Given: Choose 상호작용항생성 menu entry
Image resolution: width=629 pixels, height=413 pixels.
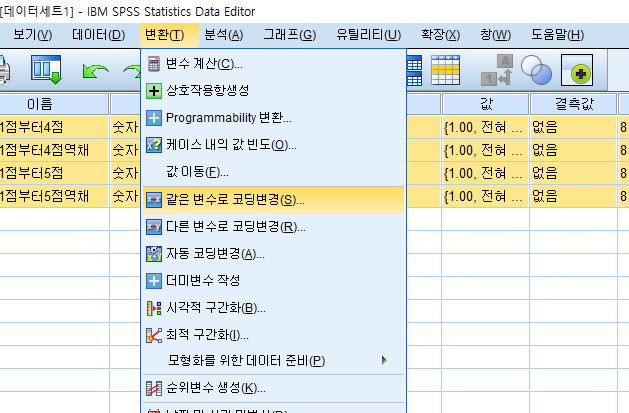Looking at the screenshot, I should [x=273, y=91].
